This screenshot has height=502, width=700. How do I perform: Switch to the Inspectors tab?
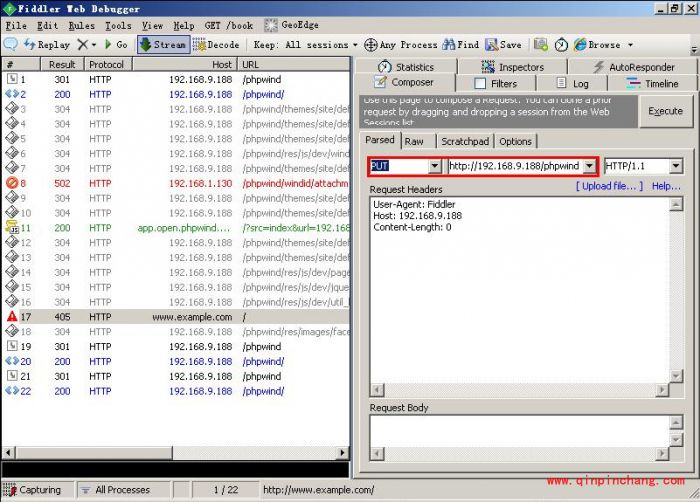click(x=512, y=67)
